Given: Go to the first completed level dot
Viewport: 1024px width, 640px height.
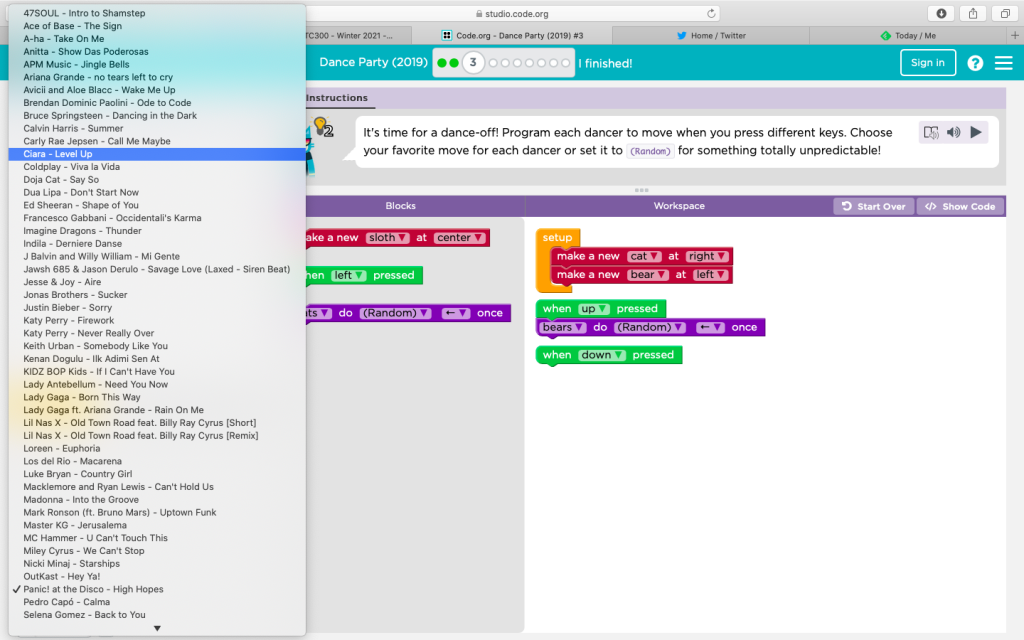Looking at the screenshot, I should [442, 63].
